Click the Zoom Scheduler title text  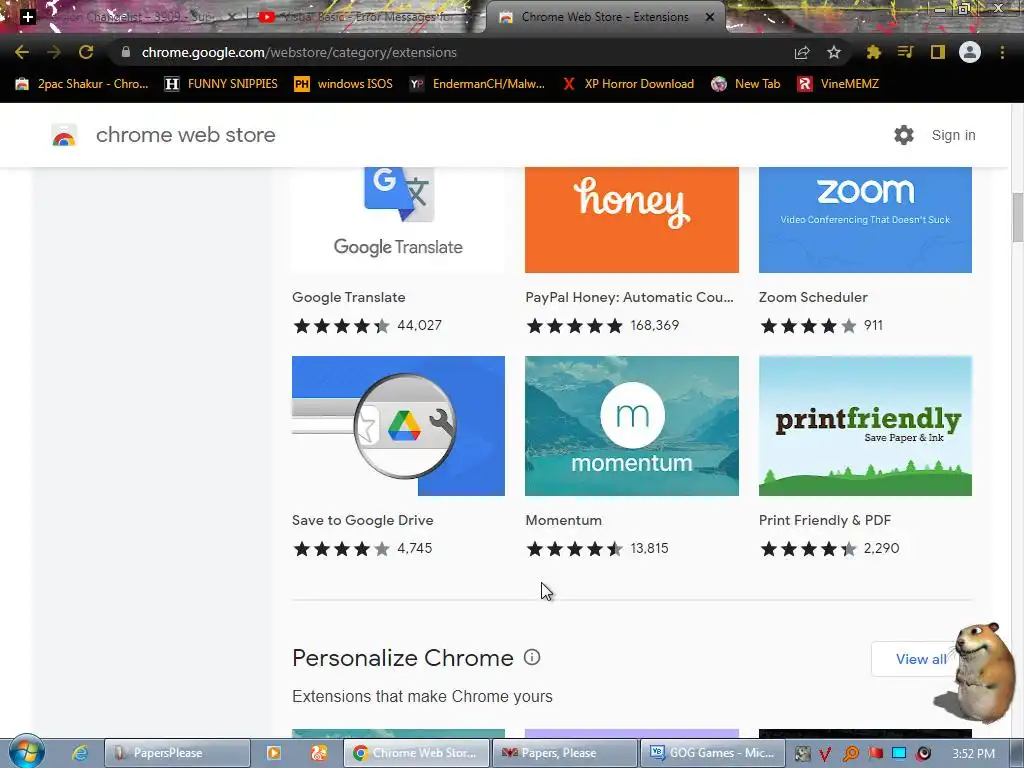[x=813, y=297]
